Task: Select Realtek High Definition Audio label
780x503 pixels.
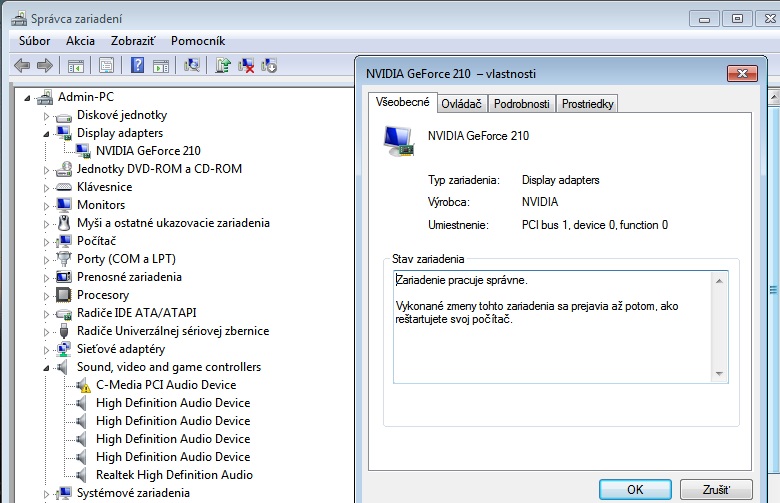Action: 174,475
